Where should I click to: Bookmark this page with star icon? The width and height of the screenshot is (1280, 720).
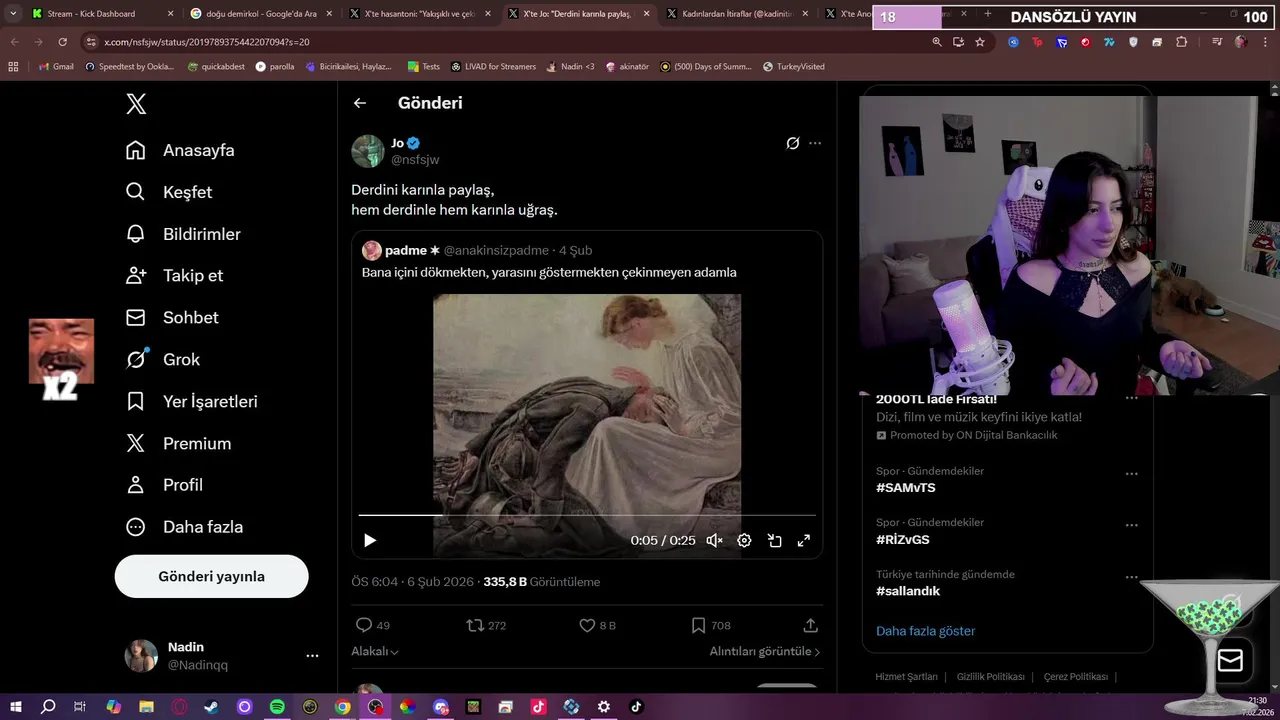click(980, 42)
